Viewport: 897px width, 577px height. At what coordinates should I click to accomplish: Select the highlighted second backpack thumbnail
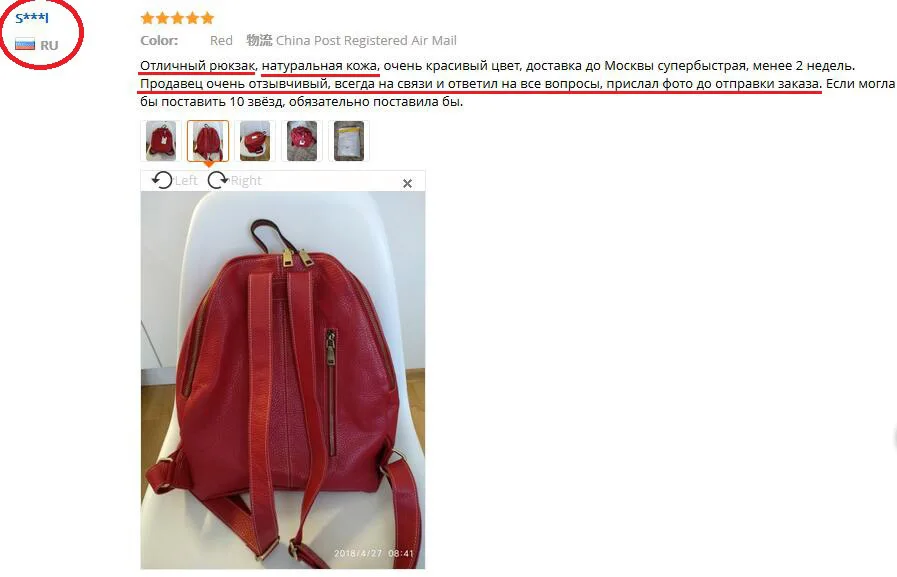[208, 141]
